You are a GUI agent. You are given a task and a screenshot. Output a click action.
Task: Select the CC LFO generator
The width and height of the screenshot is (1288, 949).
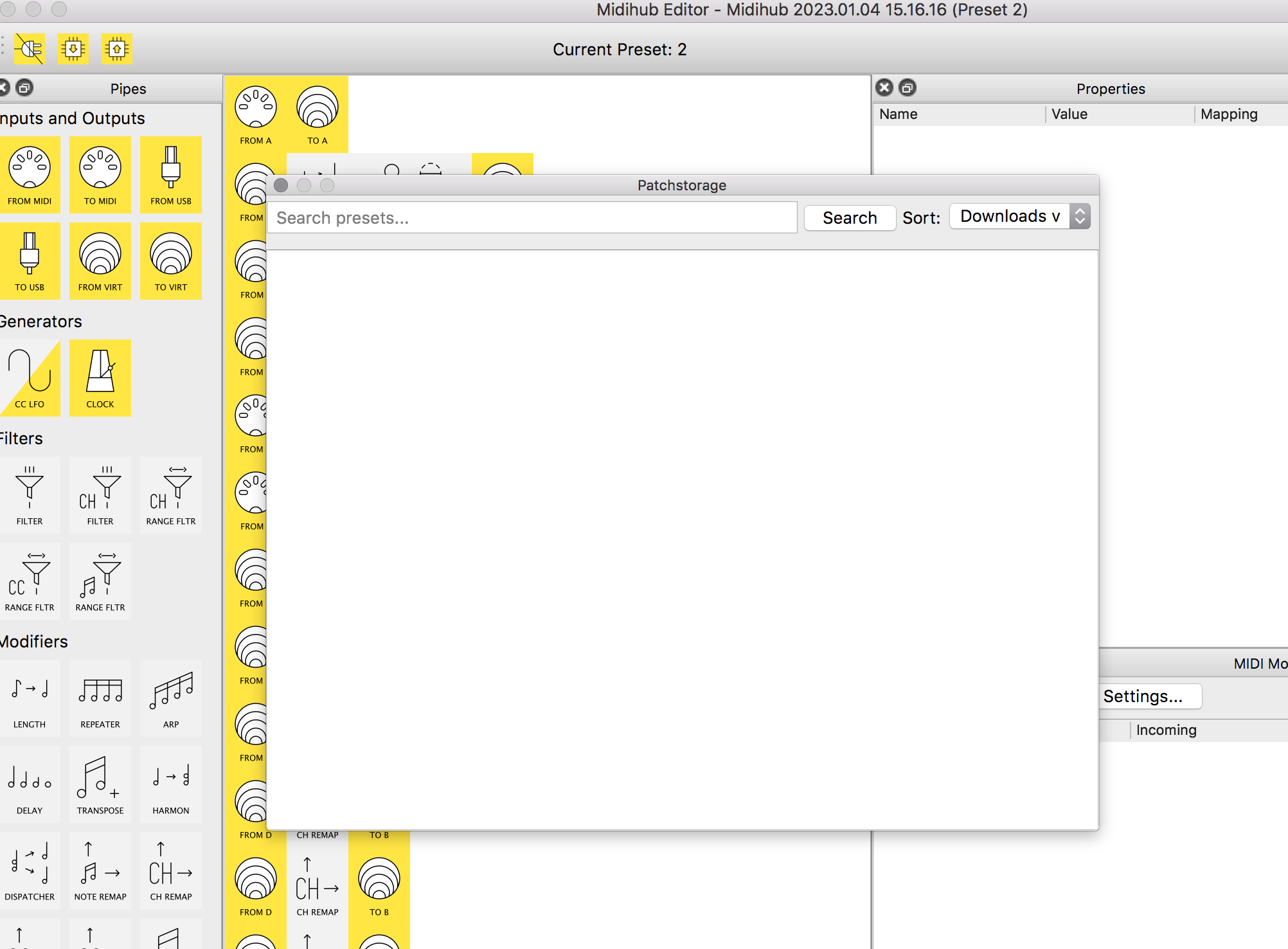(30, 377)
